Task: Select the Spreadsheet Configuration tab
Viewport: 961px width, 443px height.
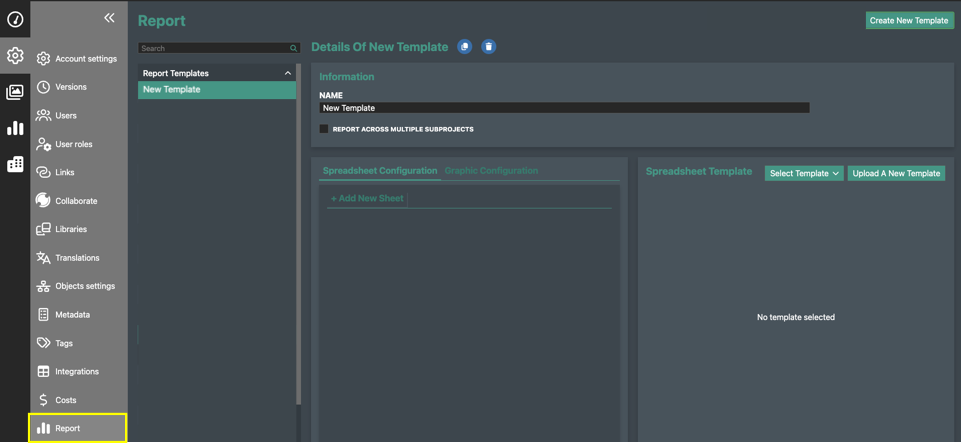Action: point(380,171)
